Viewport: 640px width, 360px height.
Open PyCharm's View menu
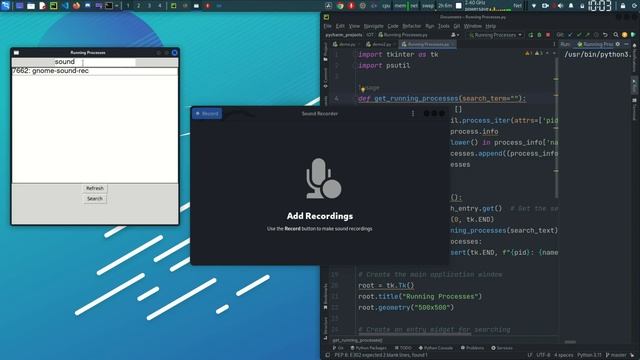[x=354, y=26]
